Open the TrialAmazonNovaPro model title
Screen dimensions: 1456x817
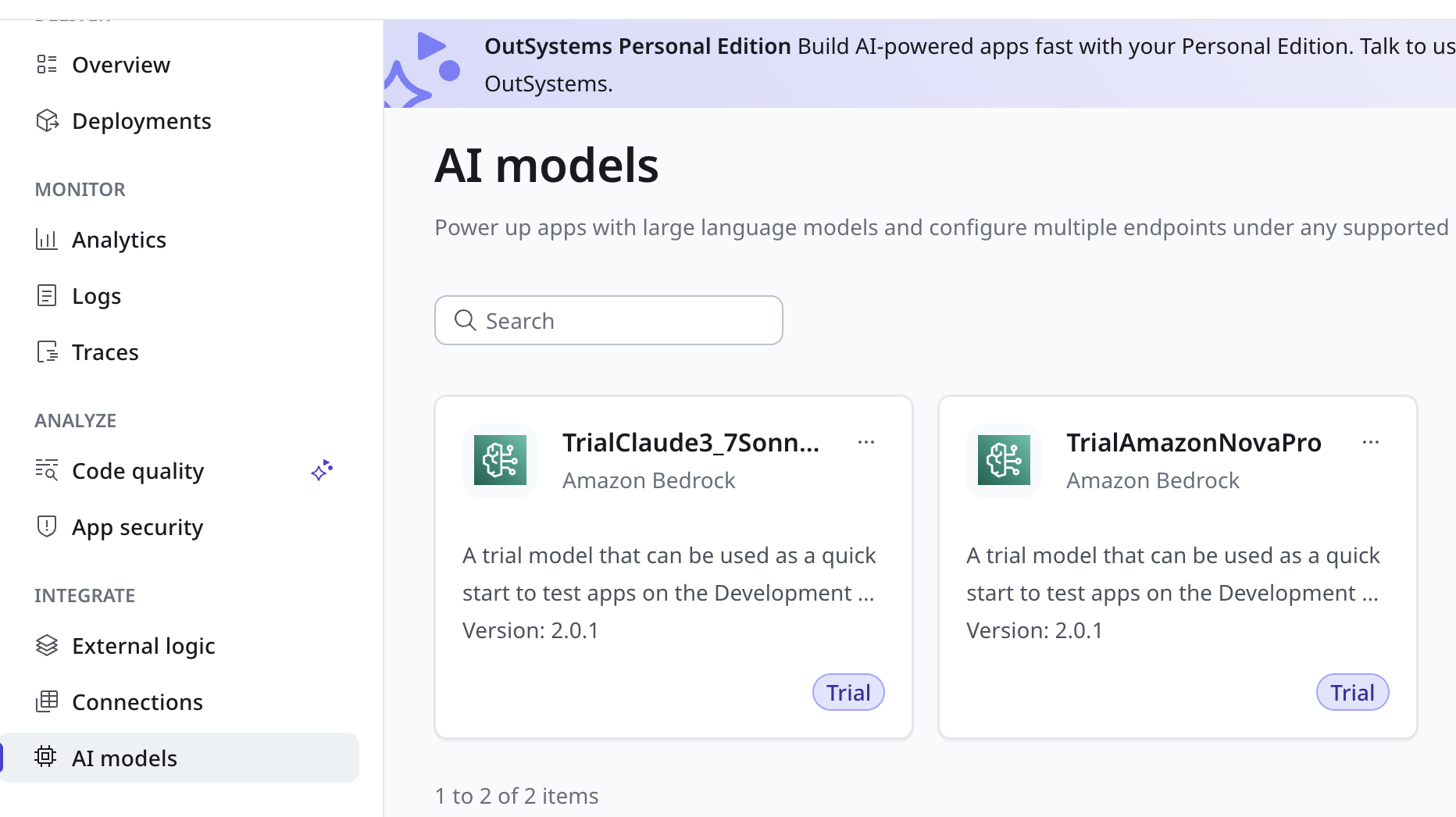click(x=1194, y=442)
